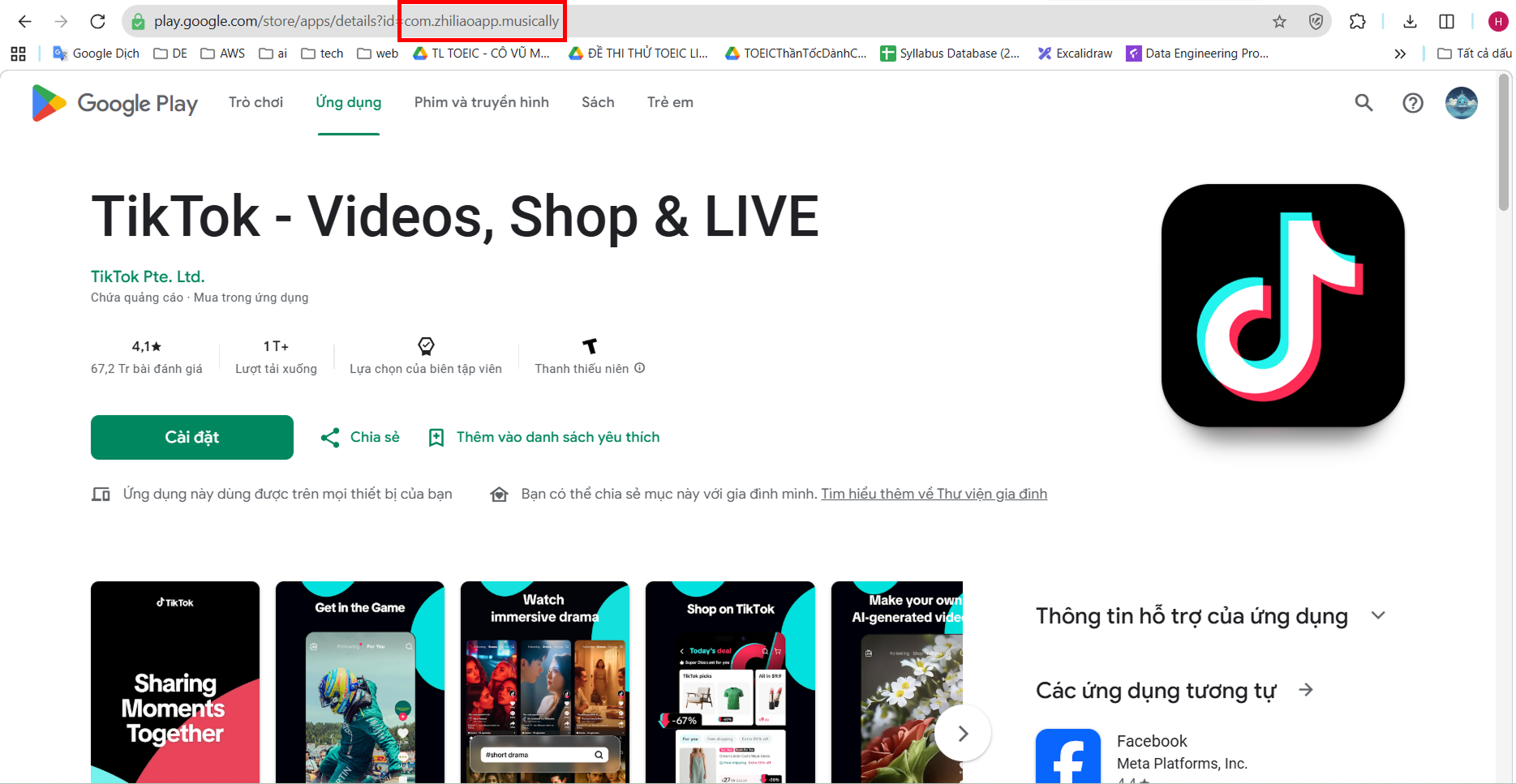Open the Google account avatar menu

1461,103
